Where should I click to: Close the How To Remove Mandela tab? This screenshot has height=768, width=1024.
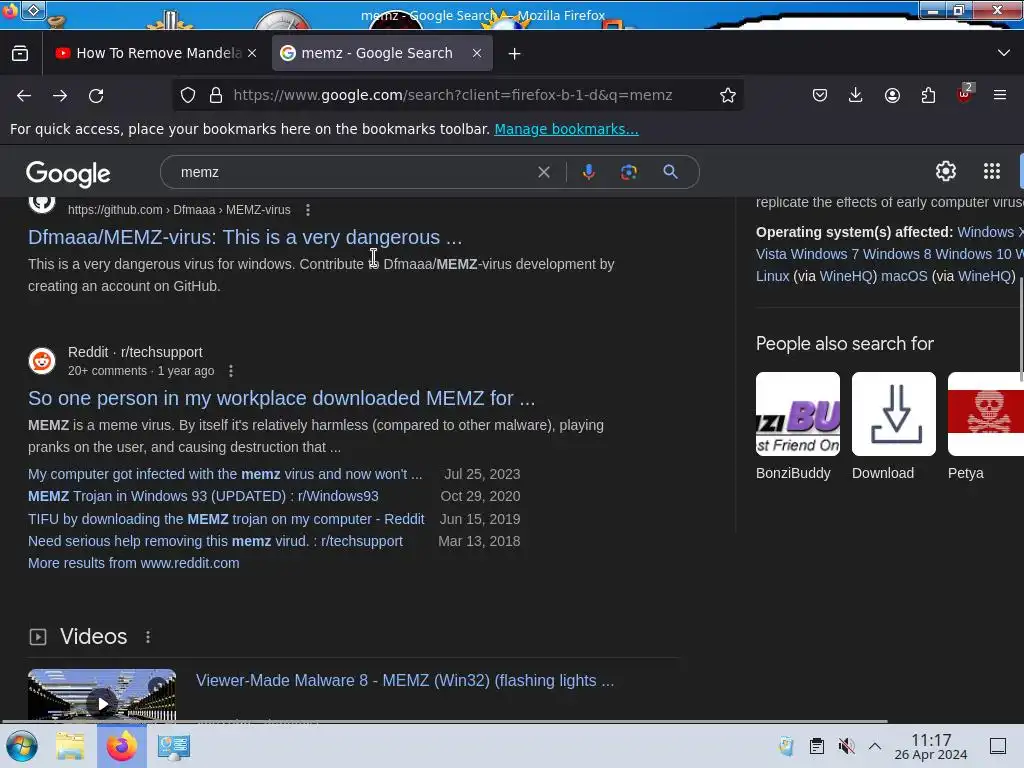tap(252, 54)
